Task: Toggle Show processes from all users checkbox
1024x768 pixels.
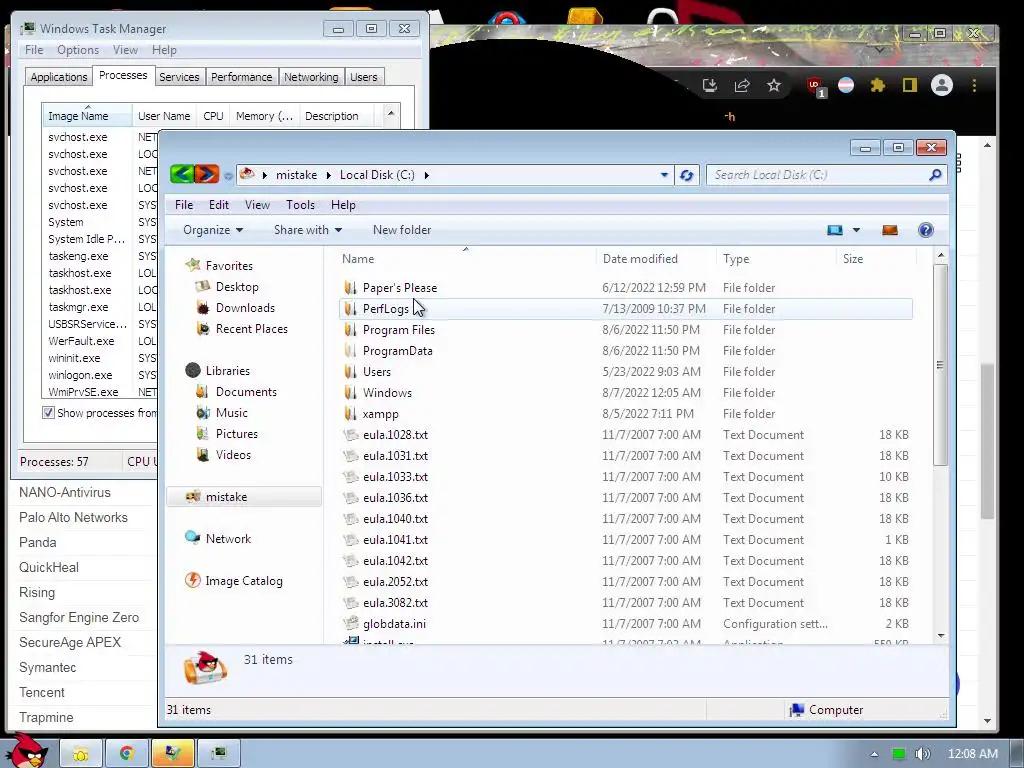Action: click(x=48, y=413)
